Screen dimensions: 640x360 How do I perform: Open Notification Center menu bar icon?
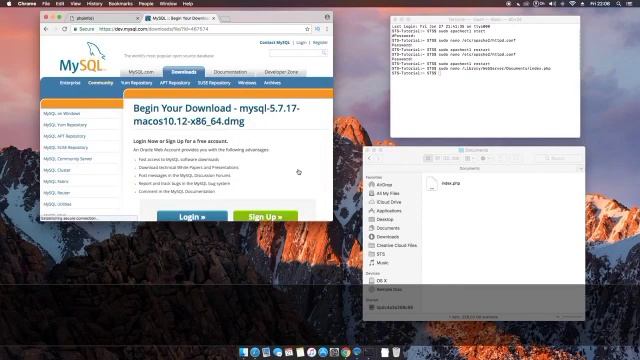pyautogui.click(x=630, y=4)
